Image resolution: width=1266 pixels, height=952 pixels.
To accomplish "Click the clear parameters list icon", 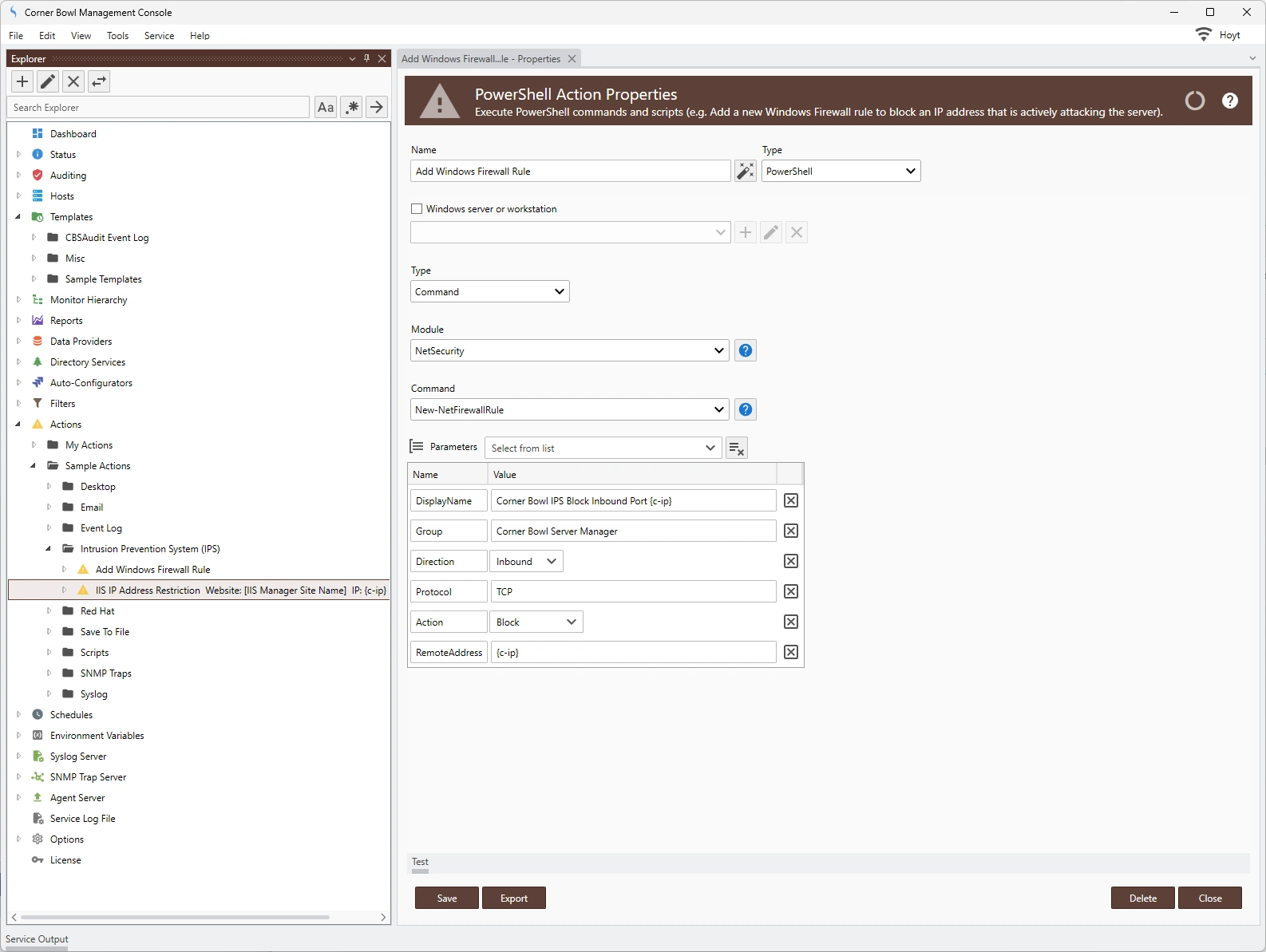I will 736,448.
